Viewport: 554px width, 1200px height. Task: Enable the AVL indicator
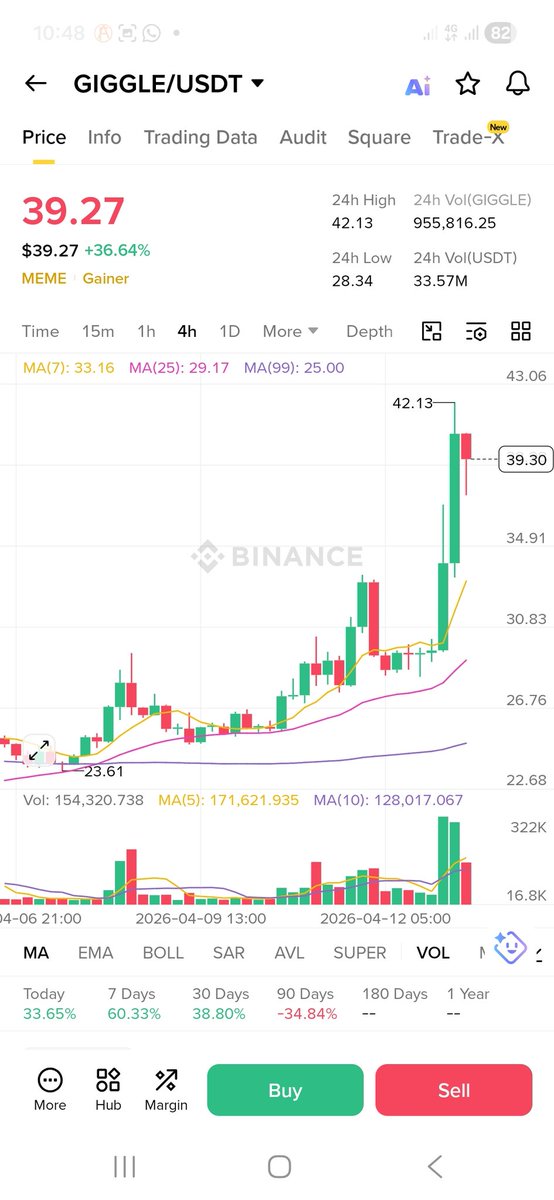pos(289,953)
